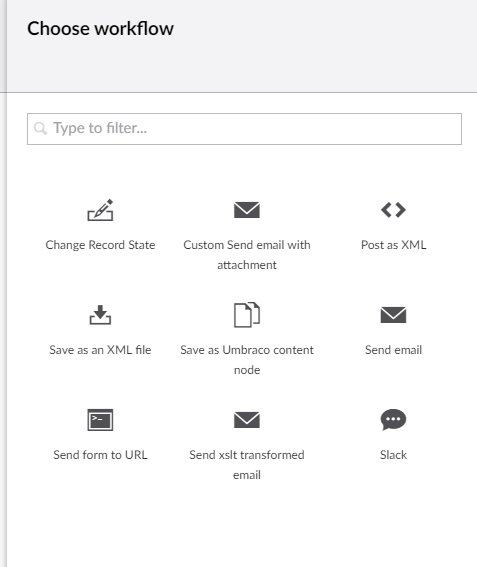Screen dimensions: 477x567
Task: Select the Send form to URL label
Action: pos(100,455)
